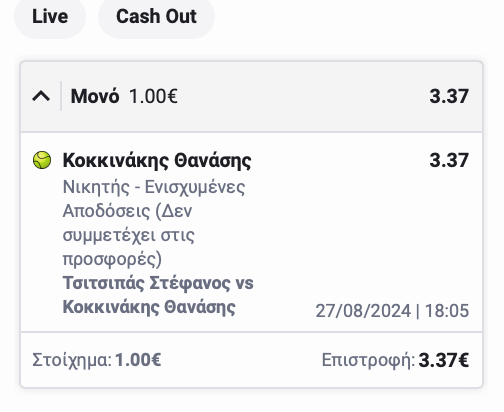Click the 1.00€ stake value in the footer
Screen dimensions: 504x412
coord(138,360)
